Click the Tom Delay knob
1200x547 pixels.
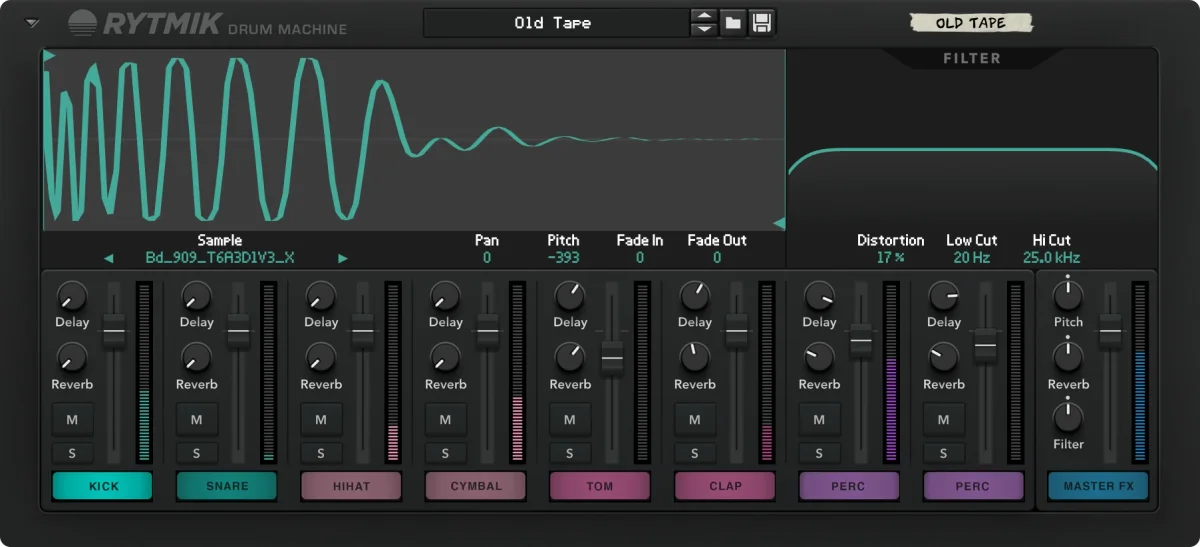(x=570, y=296)
